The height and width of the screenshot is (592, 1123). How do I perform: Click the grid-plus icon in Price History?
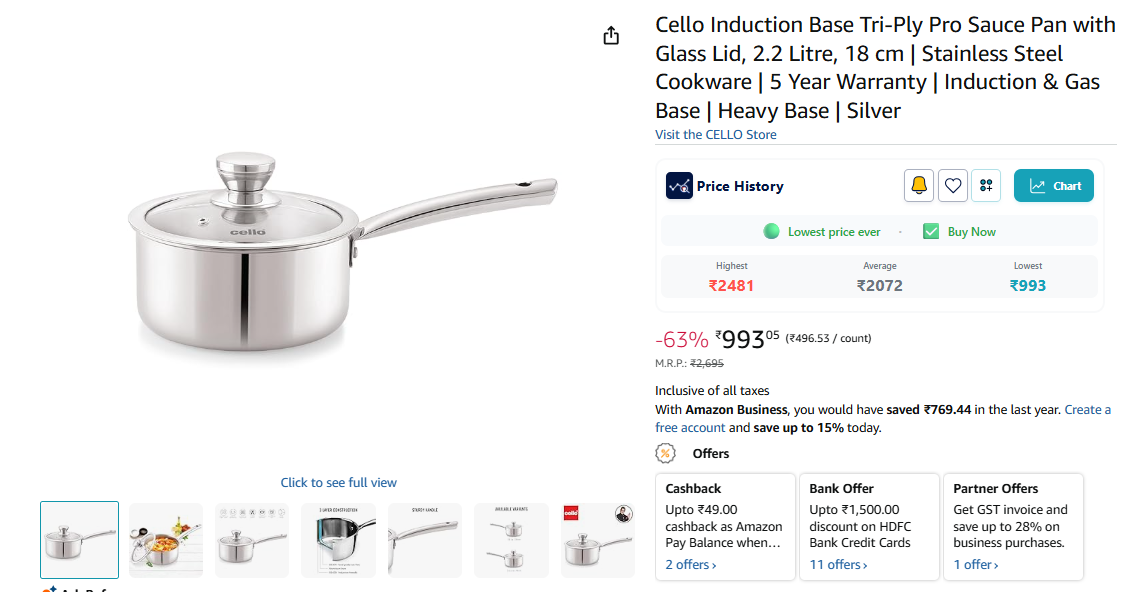pos(987,186)
